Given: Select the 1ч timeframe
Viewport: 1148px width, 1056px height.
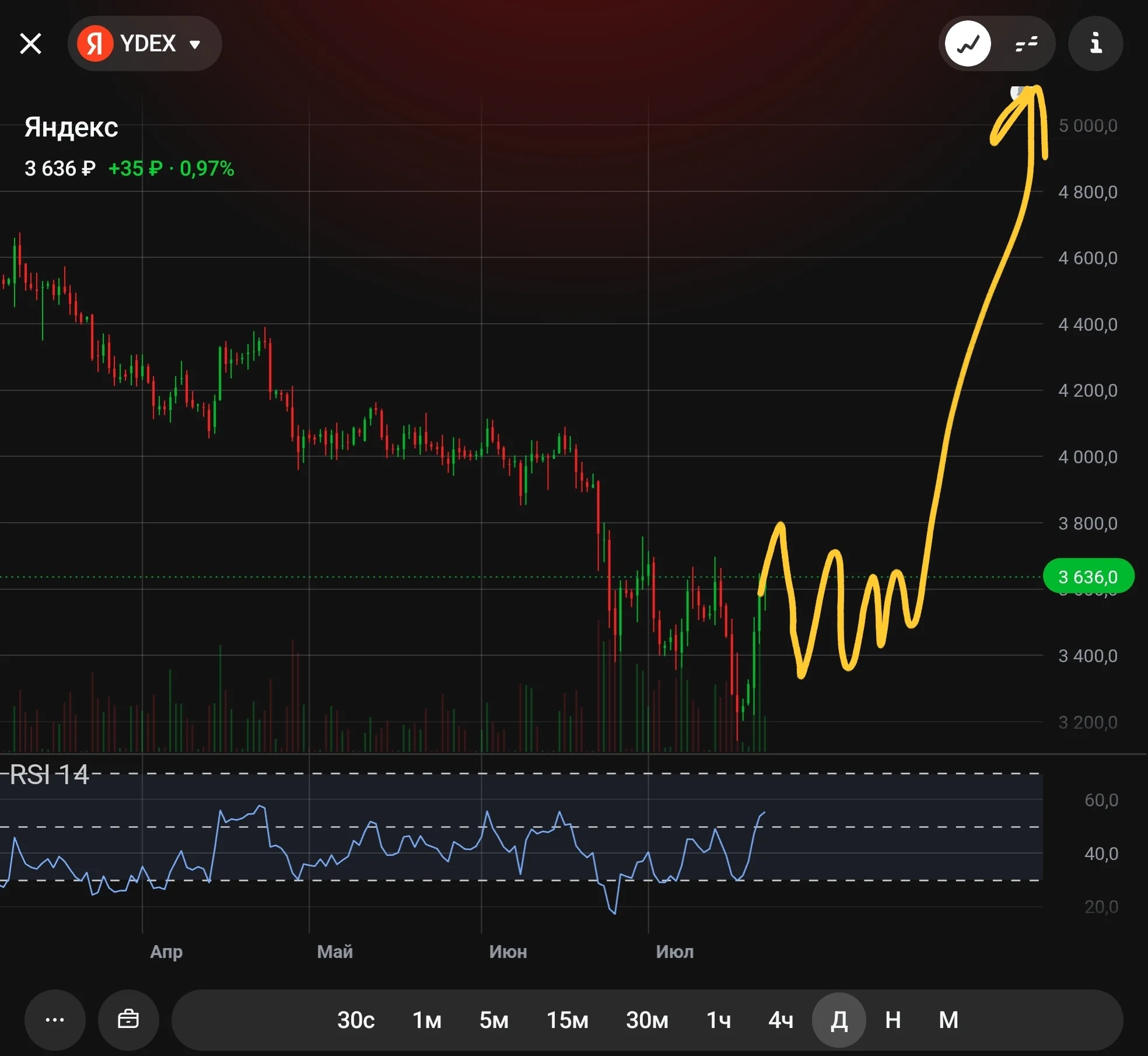Looking at the screenshot, I should point(719,1020).
